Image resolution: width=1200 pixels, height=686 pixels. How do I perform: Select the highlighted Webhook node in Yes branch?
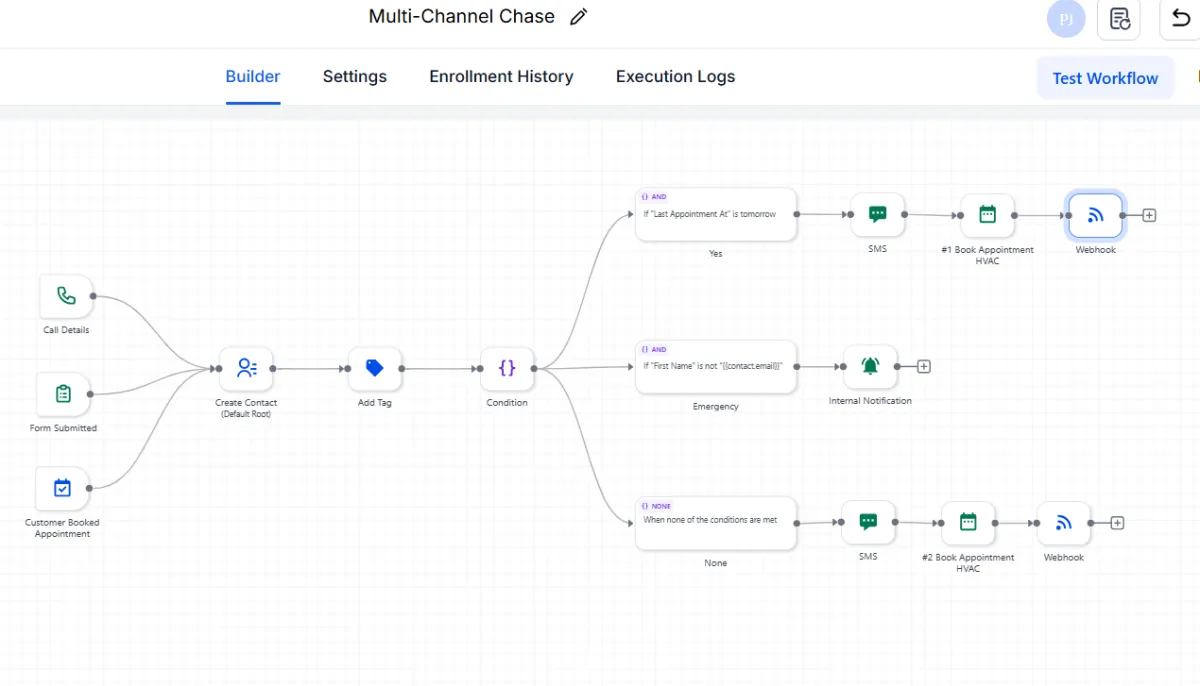1096,215
